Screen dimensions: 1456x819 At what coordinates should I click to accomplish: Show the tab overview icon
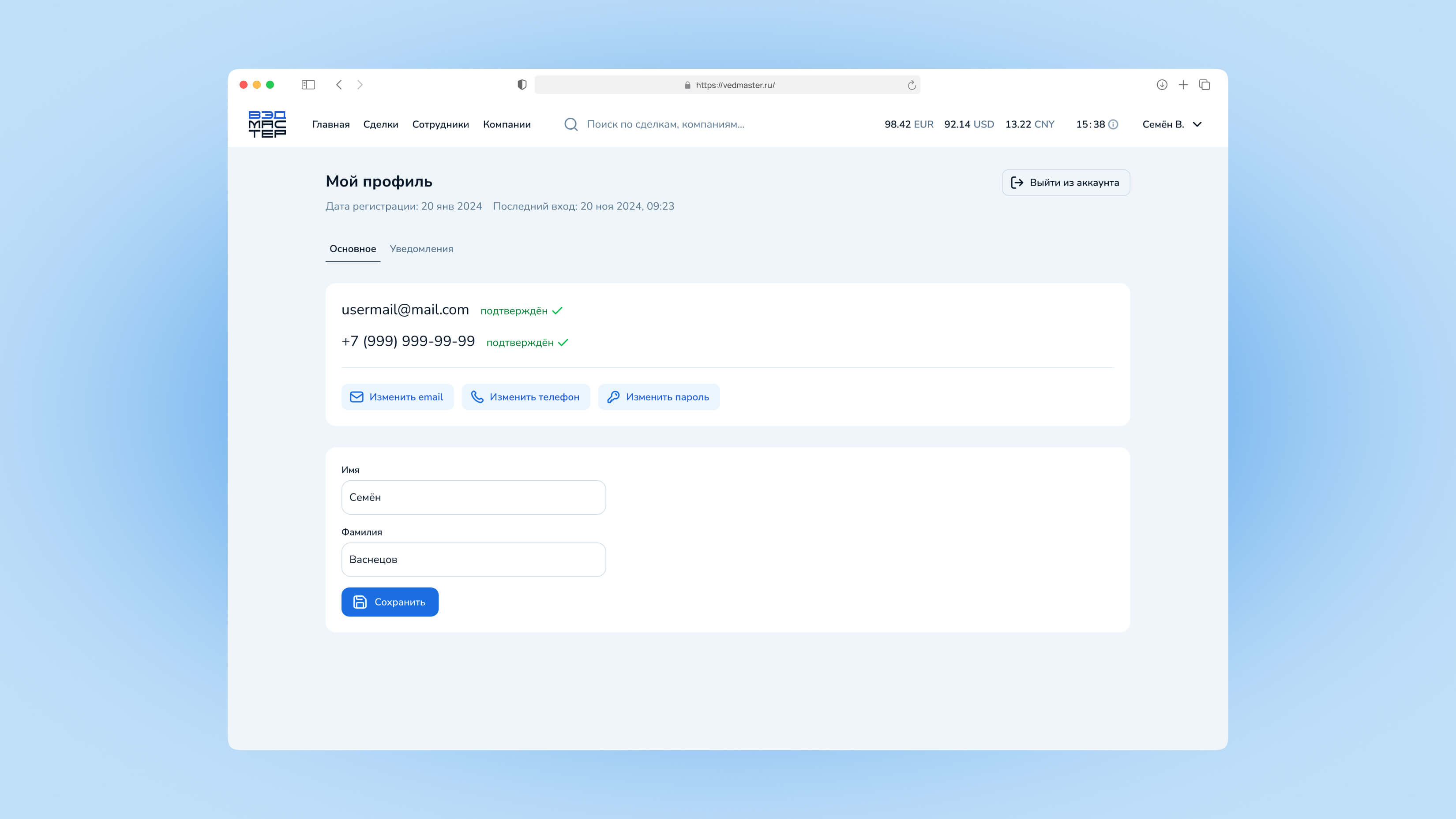click(1205, 85)
